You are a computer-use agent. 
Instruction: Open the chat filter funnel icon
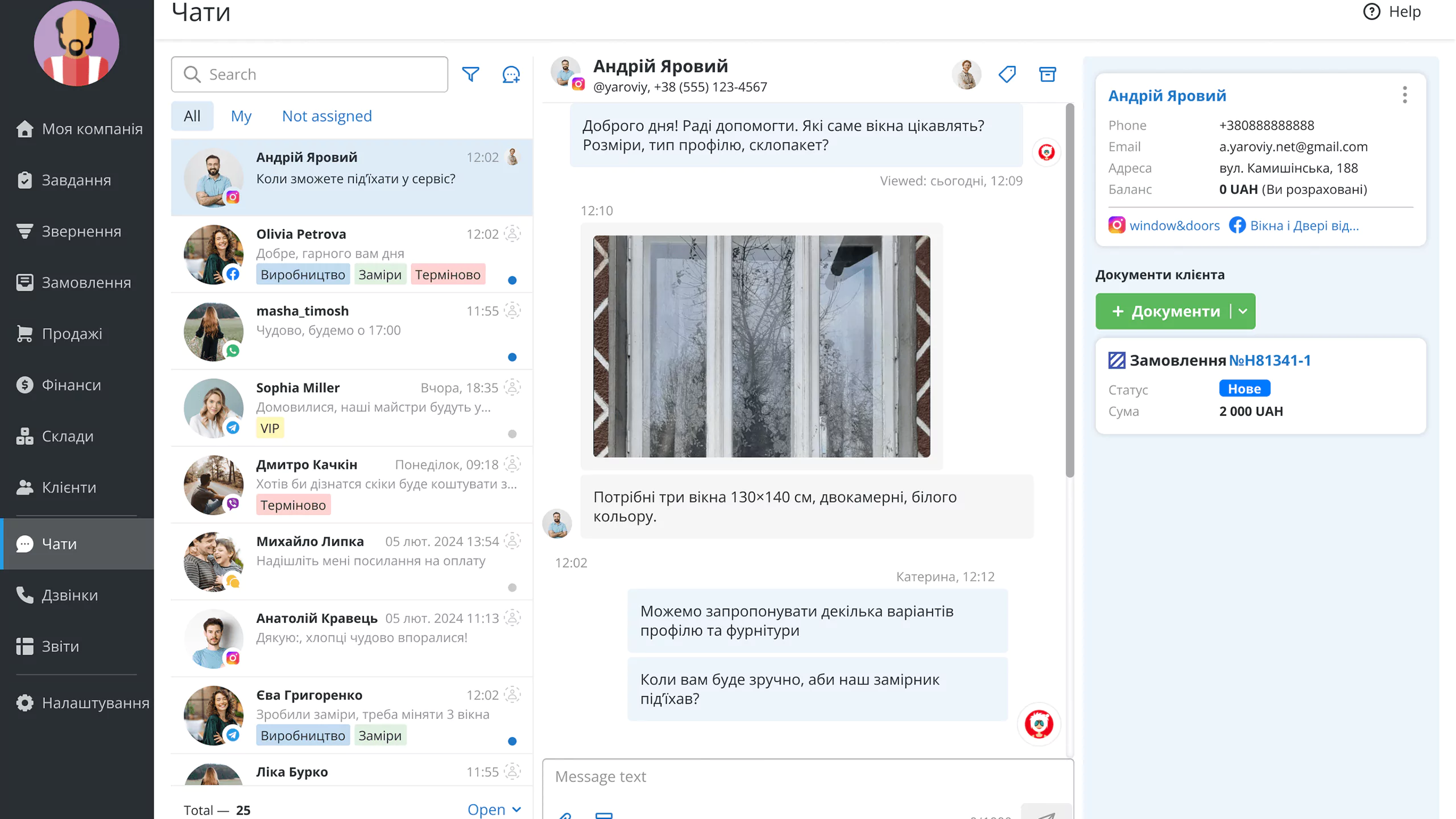(470, 75)
